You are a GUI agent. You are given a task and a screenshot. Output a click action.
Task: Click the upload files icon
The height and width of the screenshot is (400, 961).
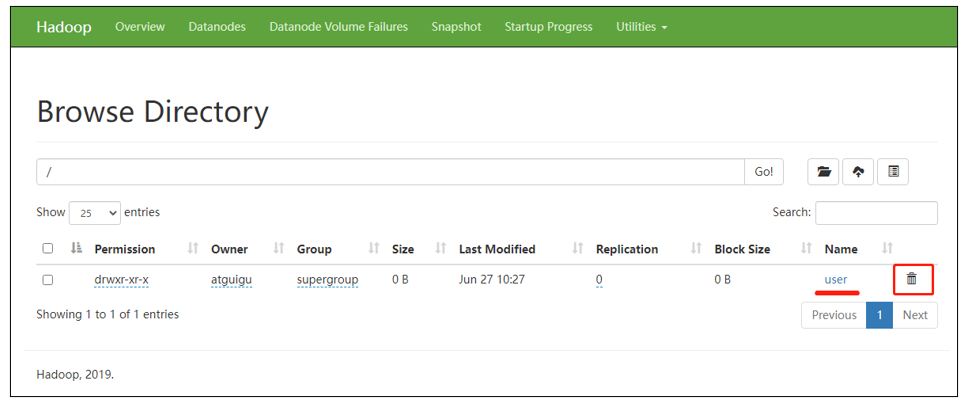tap(858, 172)
